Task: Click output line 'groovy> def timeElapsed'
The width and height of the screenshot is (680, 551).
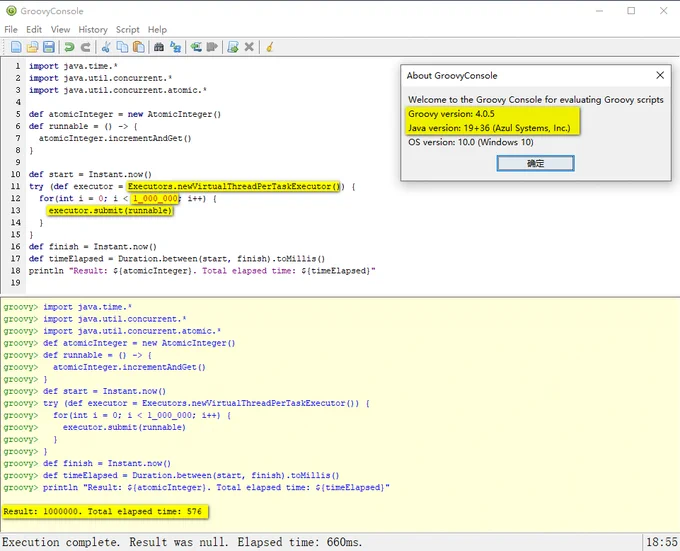Action: click(x=171, y=476)
